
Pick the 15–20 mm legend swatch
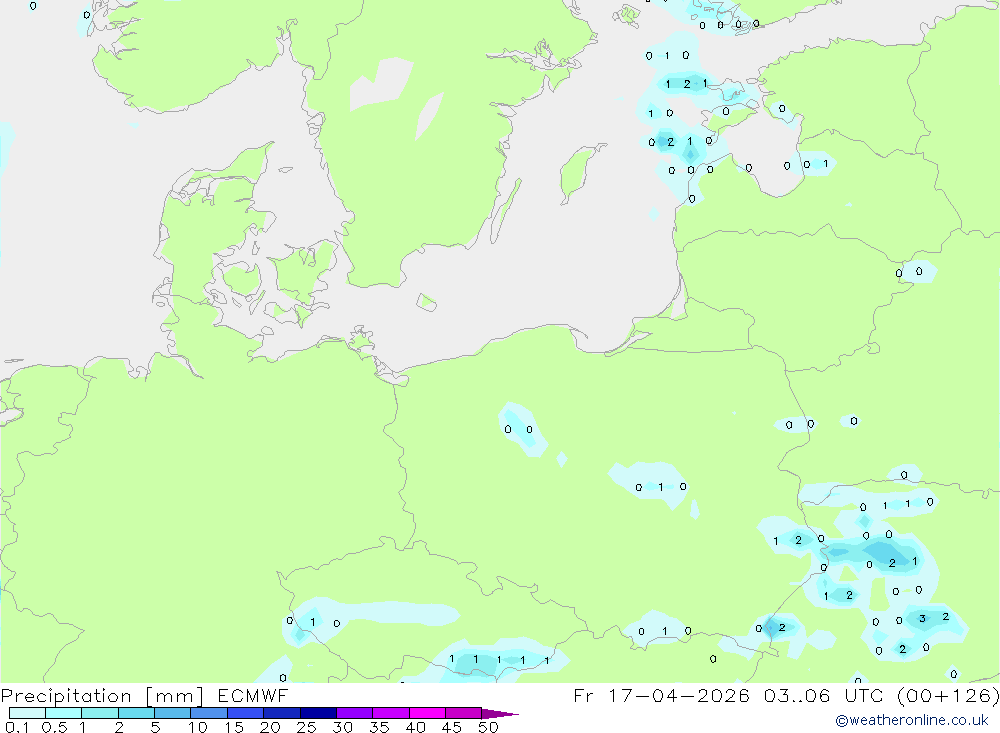click(246, 713)
